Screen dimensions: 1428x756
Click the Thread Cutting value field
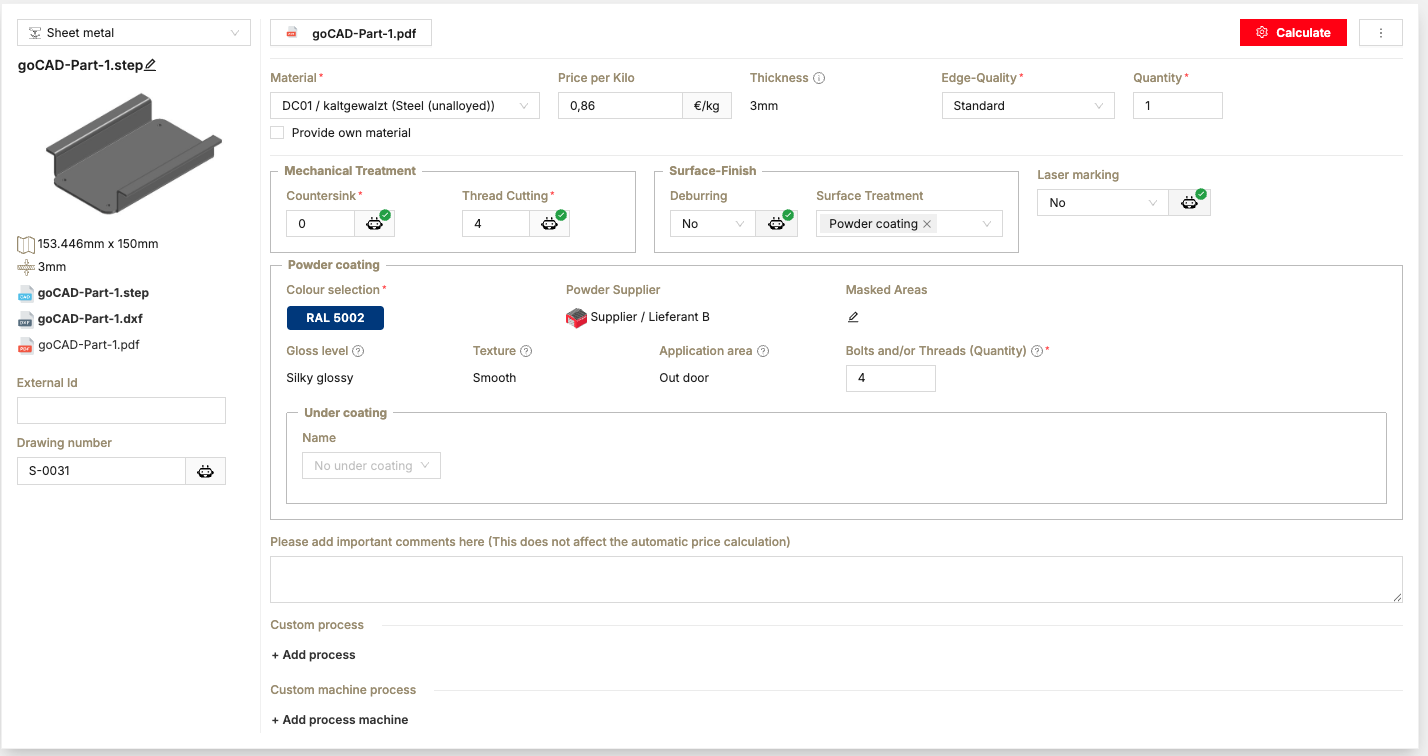tap(496, 224)
